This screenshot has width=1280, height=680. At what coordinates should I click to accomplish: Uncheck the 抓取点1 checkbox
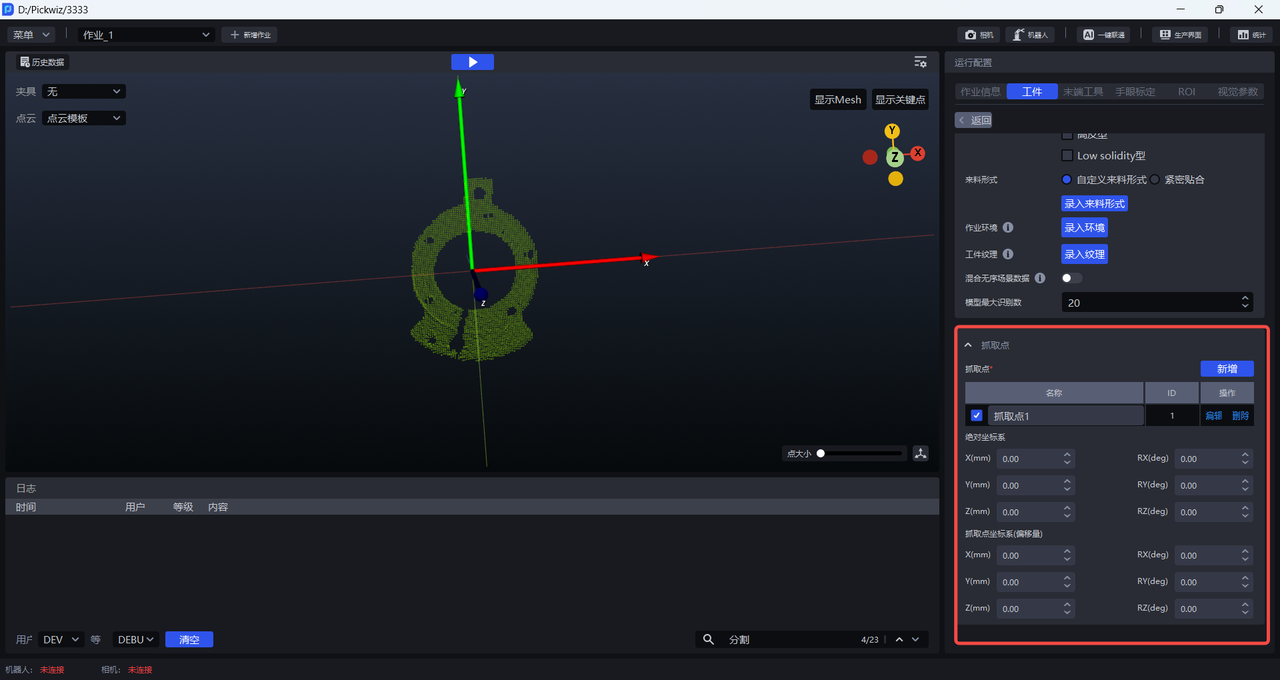click(x=977, y=416)
